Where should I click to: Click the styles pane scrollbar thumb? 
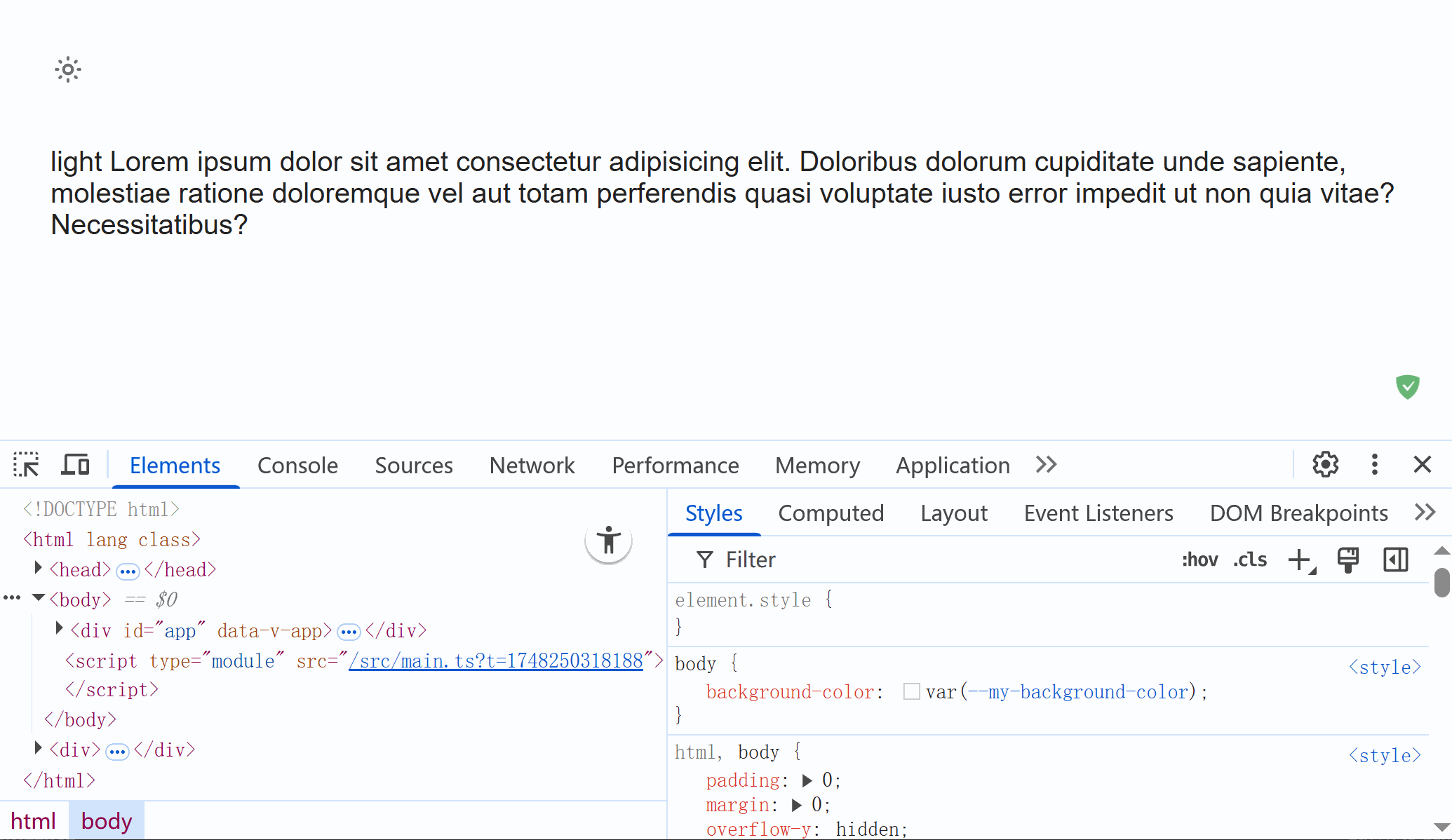pos(1442,582)
